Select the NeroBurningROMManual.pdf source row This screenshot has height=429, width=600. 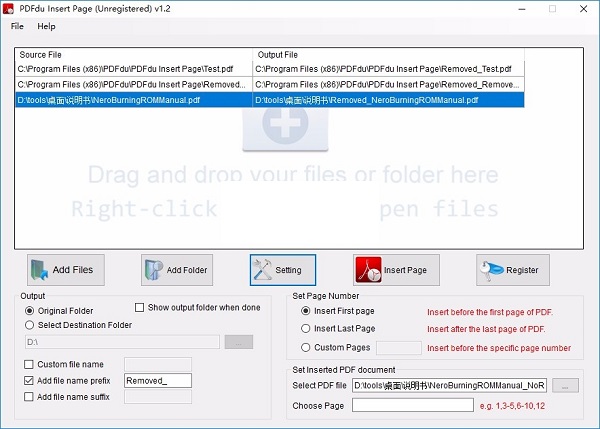134,100
